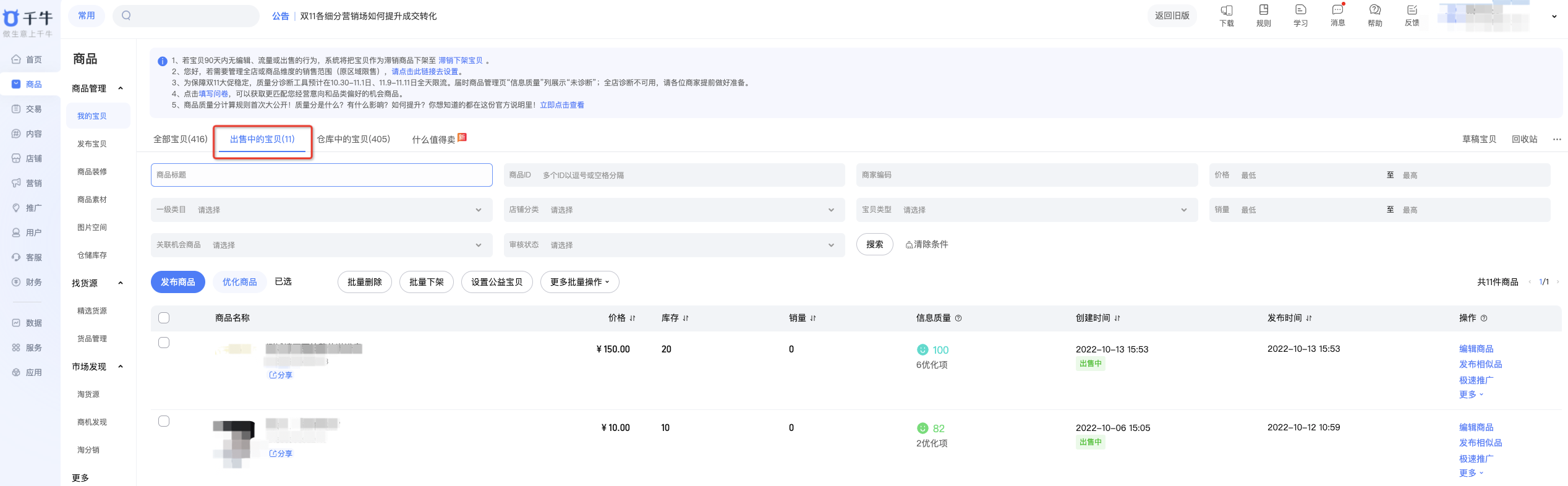This screenshot has height=486, width=1568.
Task: Click the ¥10.00 product thumbnail
Action: (234, 443)
